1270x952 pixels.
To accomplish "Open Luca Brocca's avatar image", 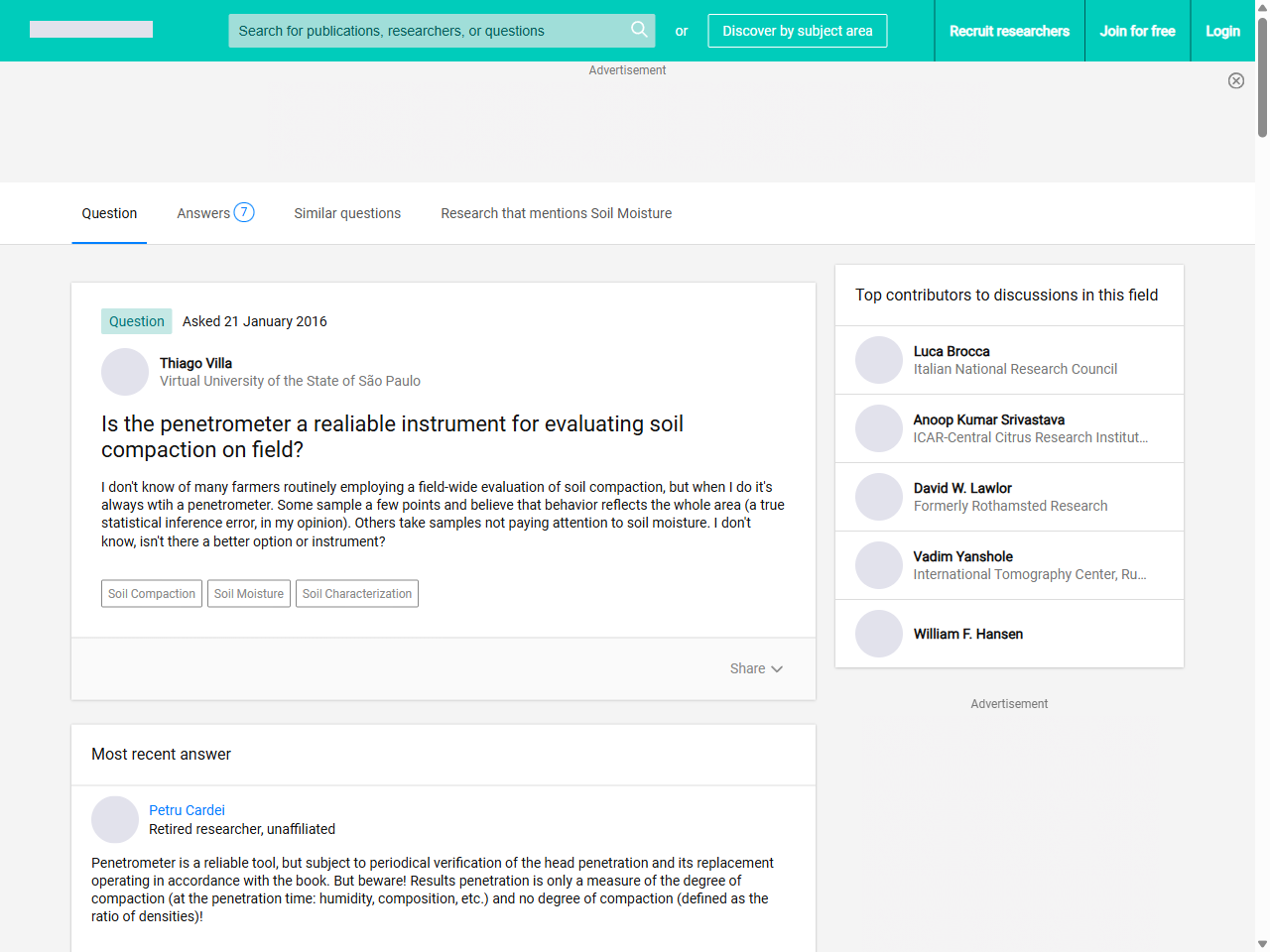I will pyautogui.click(x=879, y=360).
